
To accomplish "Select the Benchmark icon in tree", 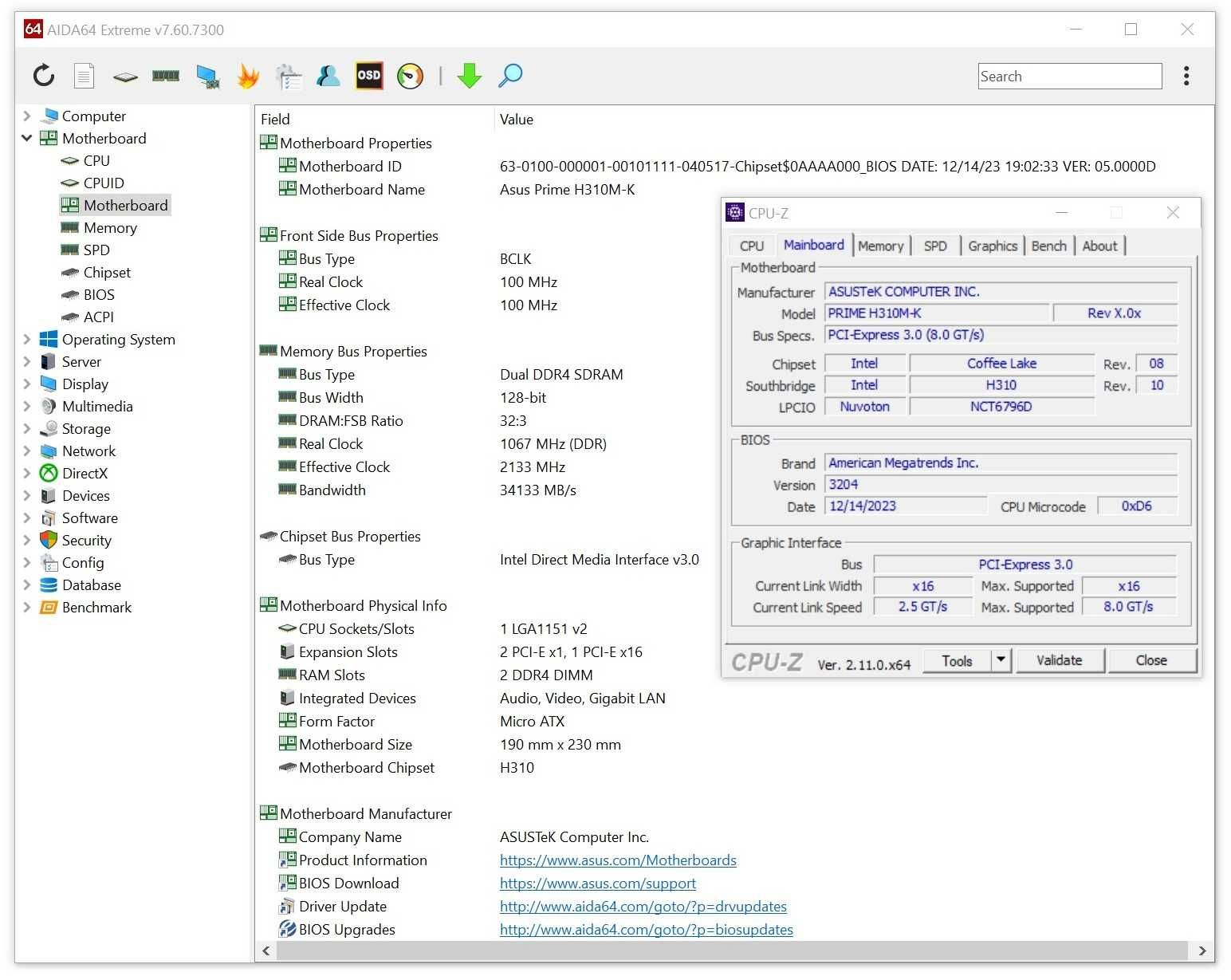I will pyautogui.click(x=49, y=607).
